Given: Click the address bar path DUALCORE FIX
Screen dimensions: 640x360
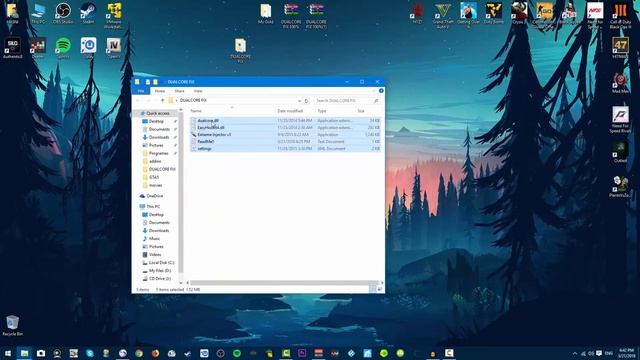Looking at the screenshot, I should 193,100.
